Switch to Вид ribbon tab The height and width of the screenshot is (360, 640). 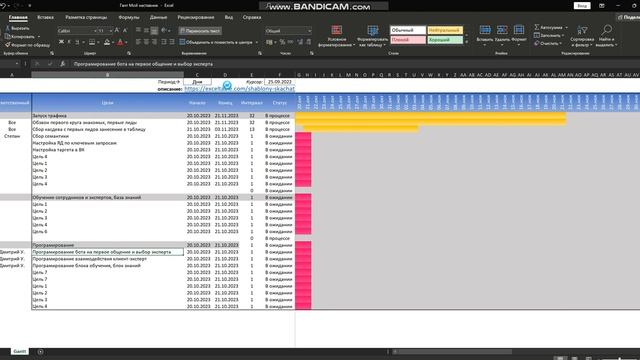(229, 18)
